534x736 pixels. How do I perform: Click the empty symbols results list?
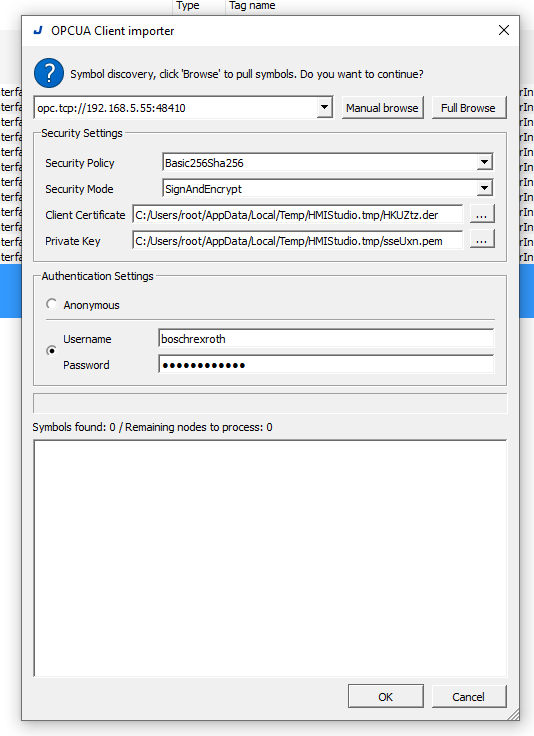[x=270, y=558]
